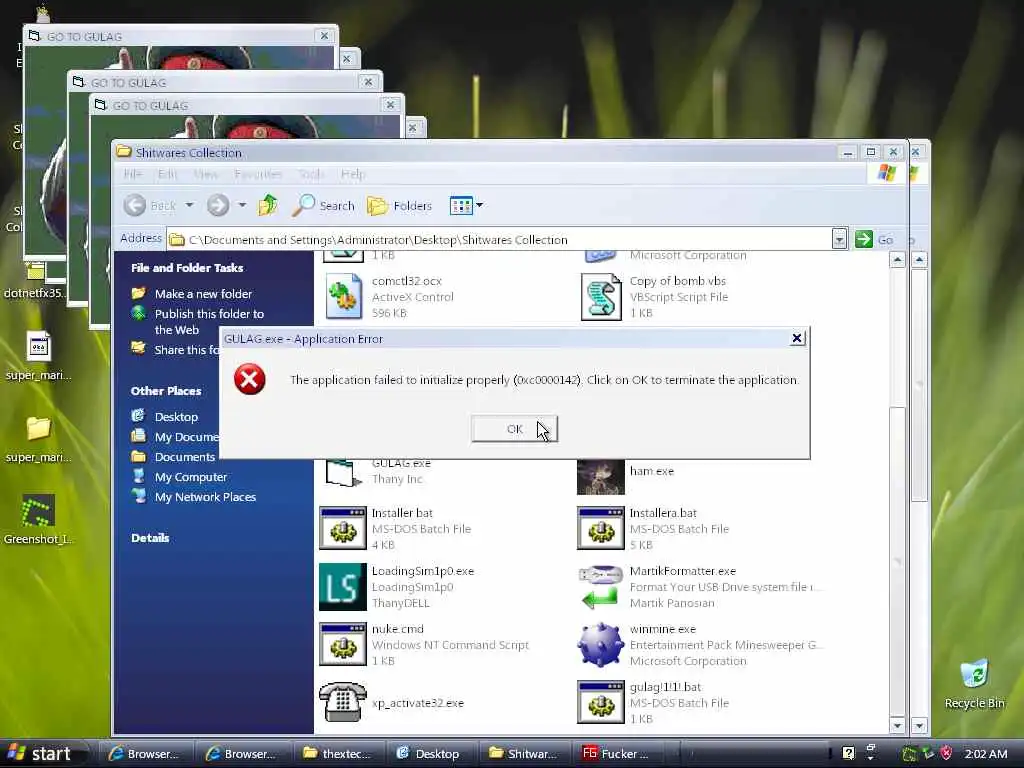The image size is (1024, 768).
Task: Select the winmine.exe mine icon
Action: 601,645
